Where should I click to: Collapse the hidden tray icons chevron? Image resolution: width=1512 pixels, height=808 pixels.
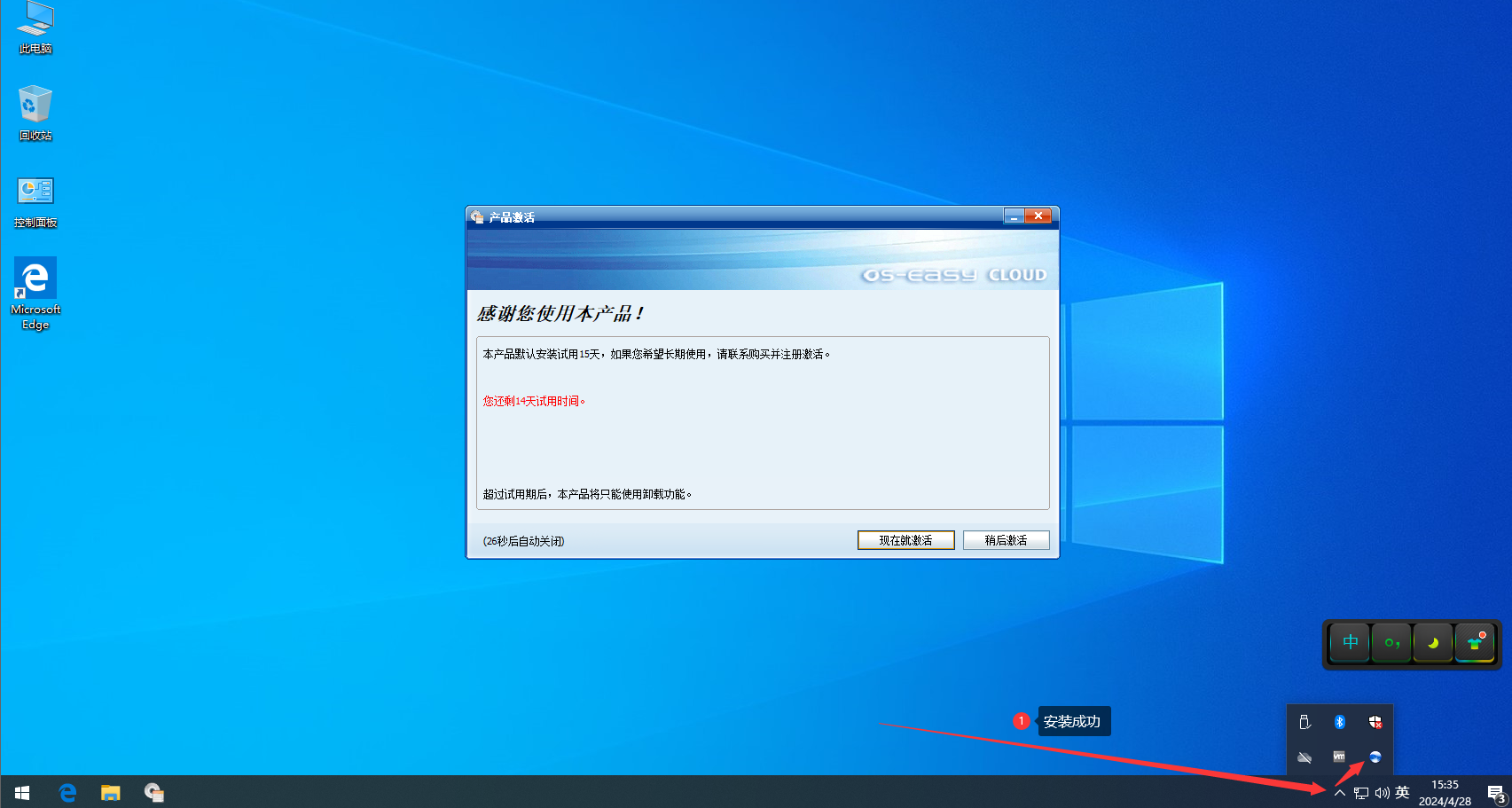(1339, 793)
